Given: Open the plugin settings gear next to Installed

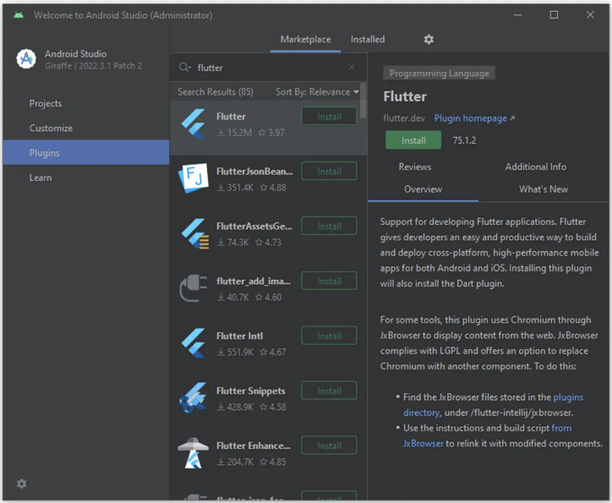Looking at the screenshot, I should pyautogui.click(x=429, y=39).
